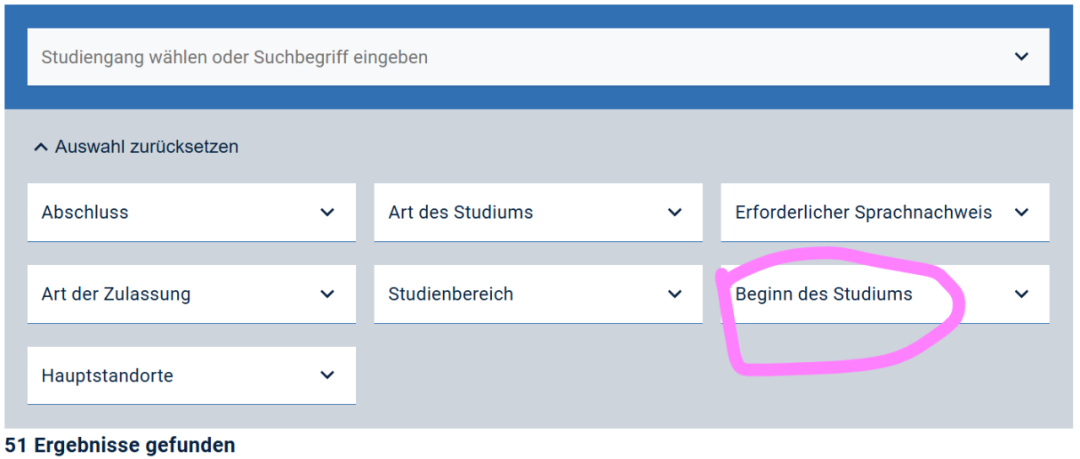Click the chevron arrow in the Studienbereich box

pyautogui.click(x=674, y=294)
